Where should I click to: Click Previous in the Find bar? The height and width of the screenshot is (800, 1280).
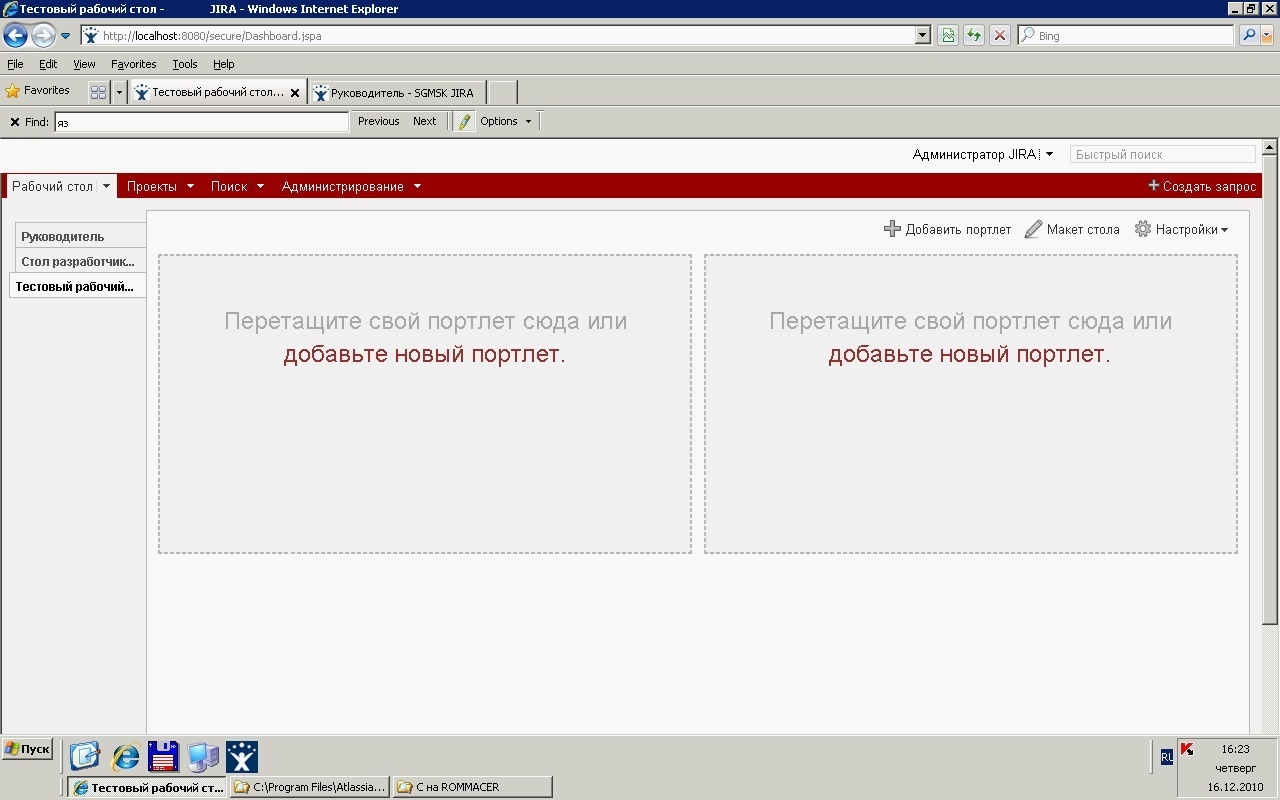click(x=379, y=121)
